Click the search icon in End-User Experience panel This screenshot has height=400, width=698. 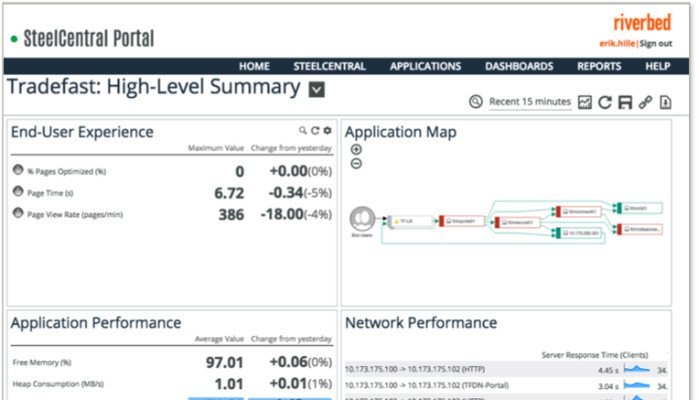(x=303, y=130)
